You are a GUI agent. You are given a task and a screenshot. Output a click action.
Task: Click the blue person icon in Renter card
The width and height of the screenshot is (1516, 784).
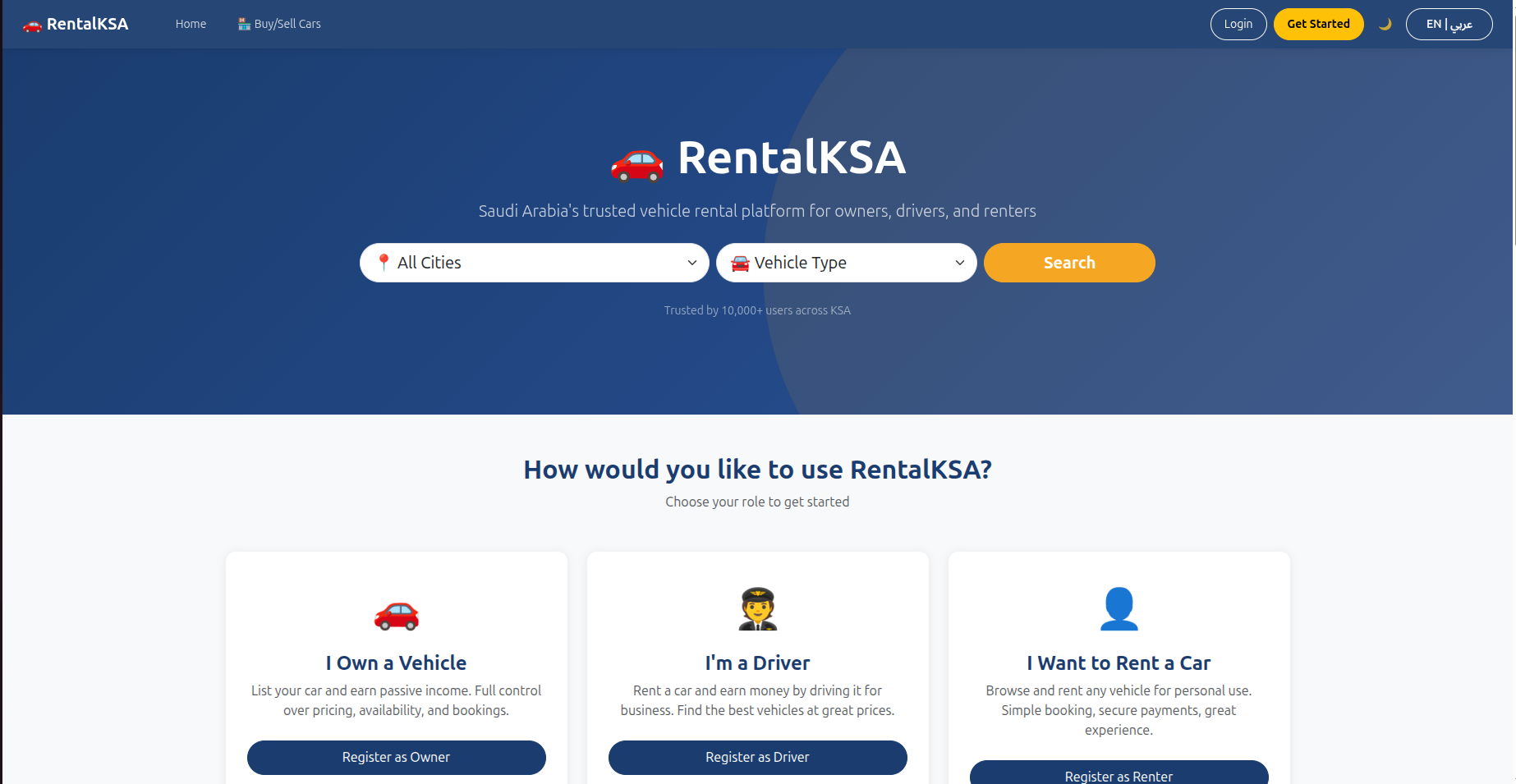pyautogui.click(x=1119, y=609)
